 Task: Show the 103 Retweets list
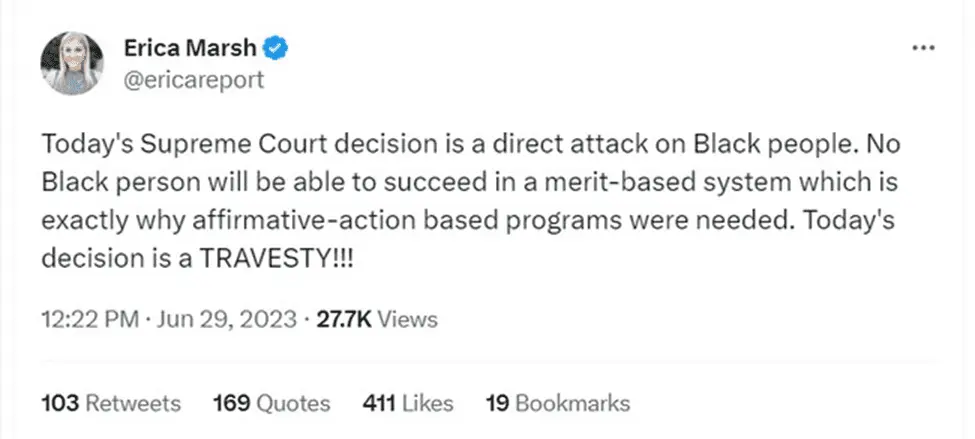pyautogui.click(x=111, y=403)
